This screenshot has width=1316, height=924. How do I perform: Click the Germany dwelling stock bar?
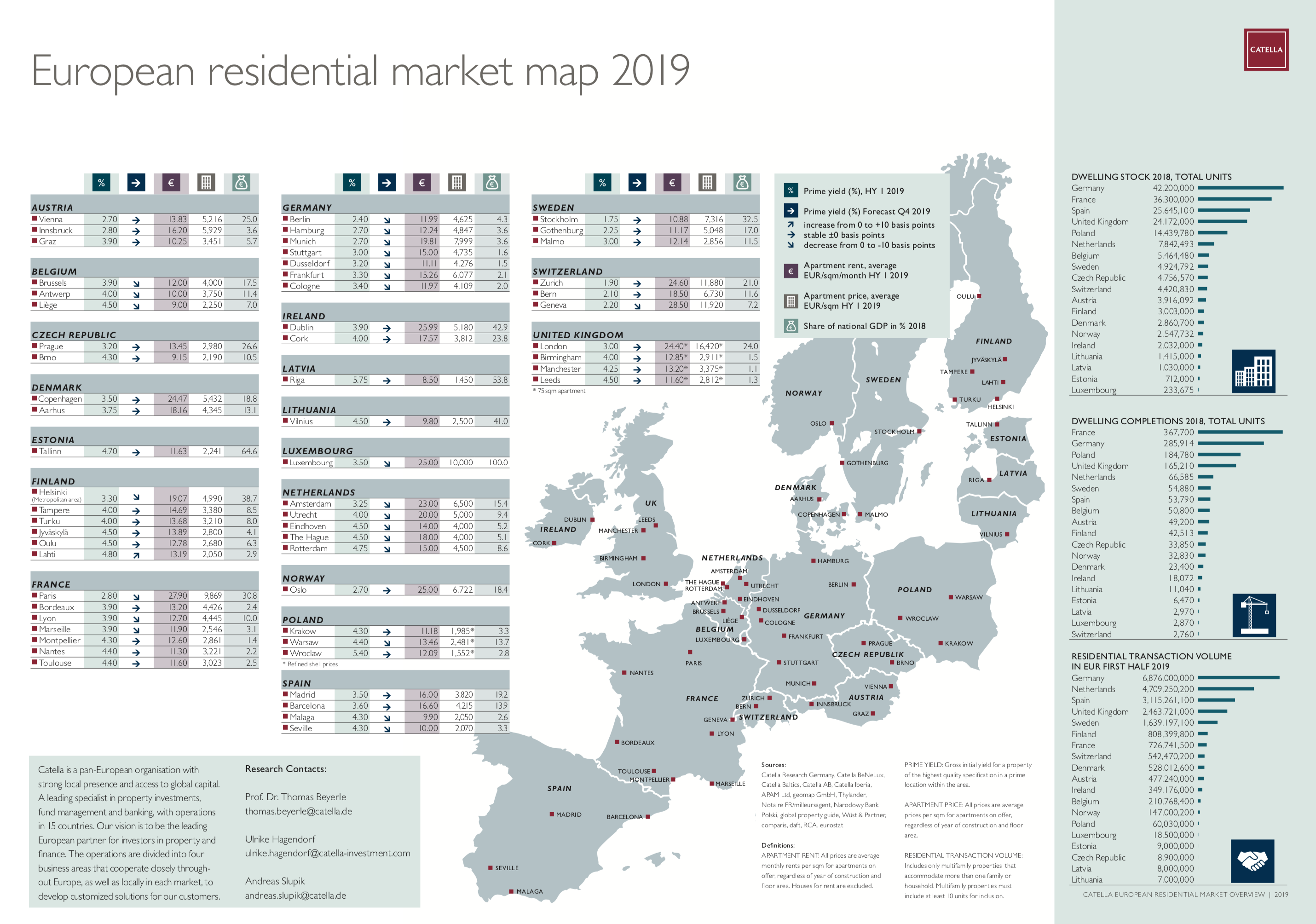click(x=1241, y=188)
